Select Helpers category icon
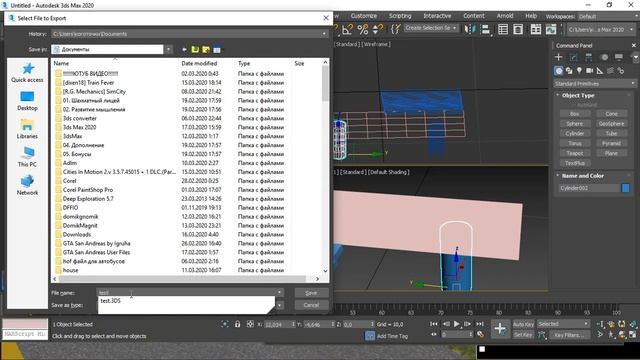Image resolution: width=640 pixels, height=360 pixels. (600, 71)
